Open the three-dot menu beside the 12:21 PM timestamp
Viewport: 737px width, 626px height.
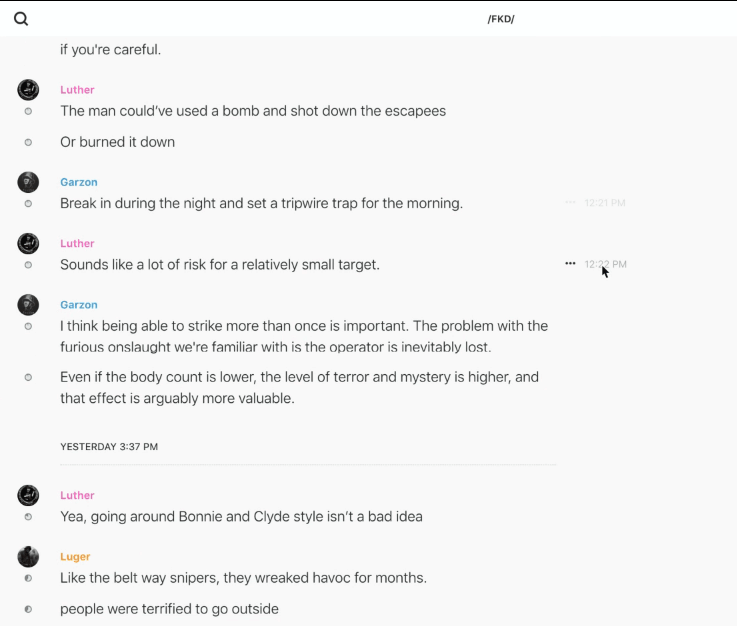click(x=570, y=202)
